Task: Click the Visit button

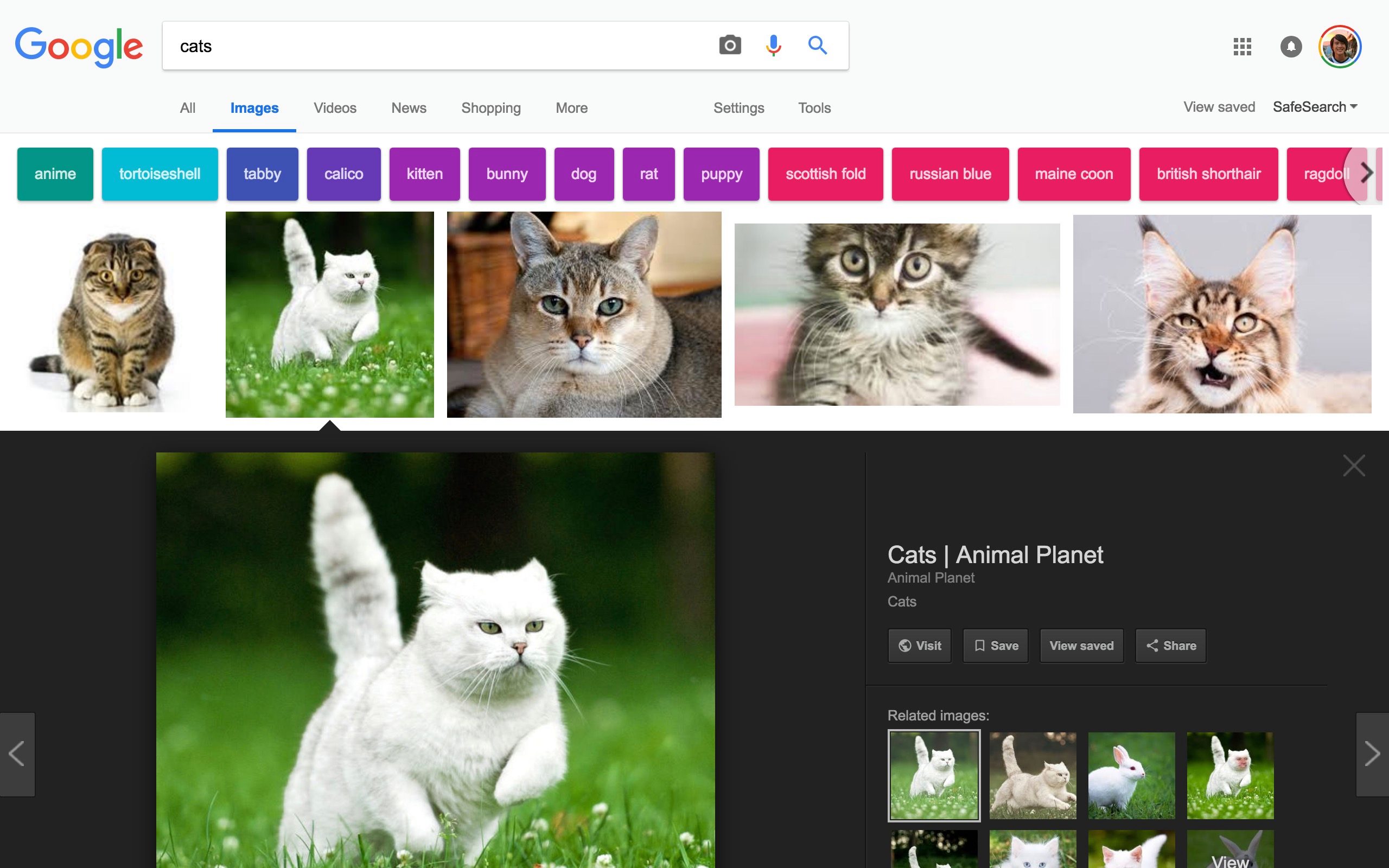Action: 920,646
